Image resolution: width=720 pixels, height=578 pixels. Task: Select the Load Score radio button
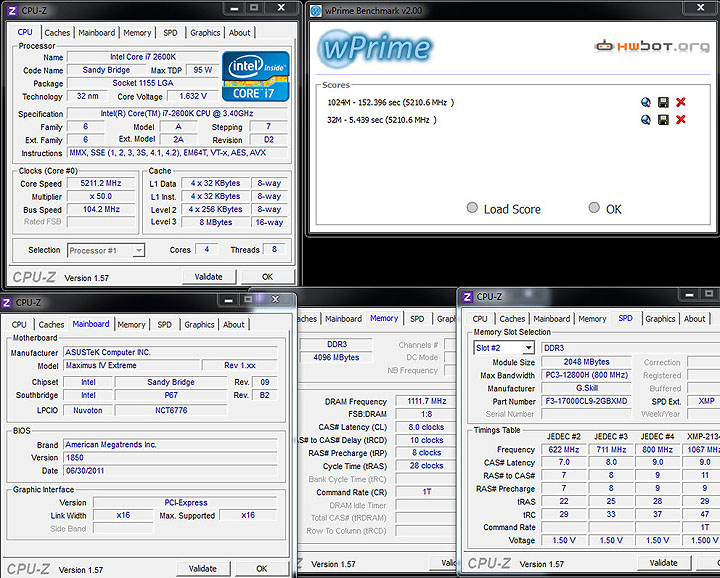pos(472,208)
